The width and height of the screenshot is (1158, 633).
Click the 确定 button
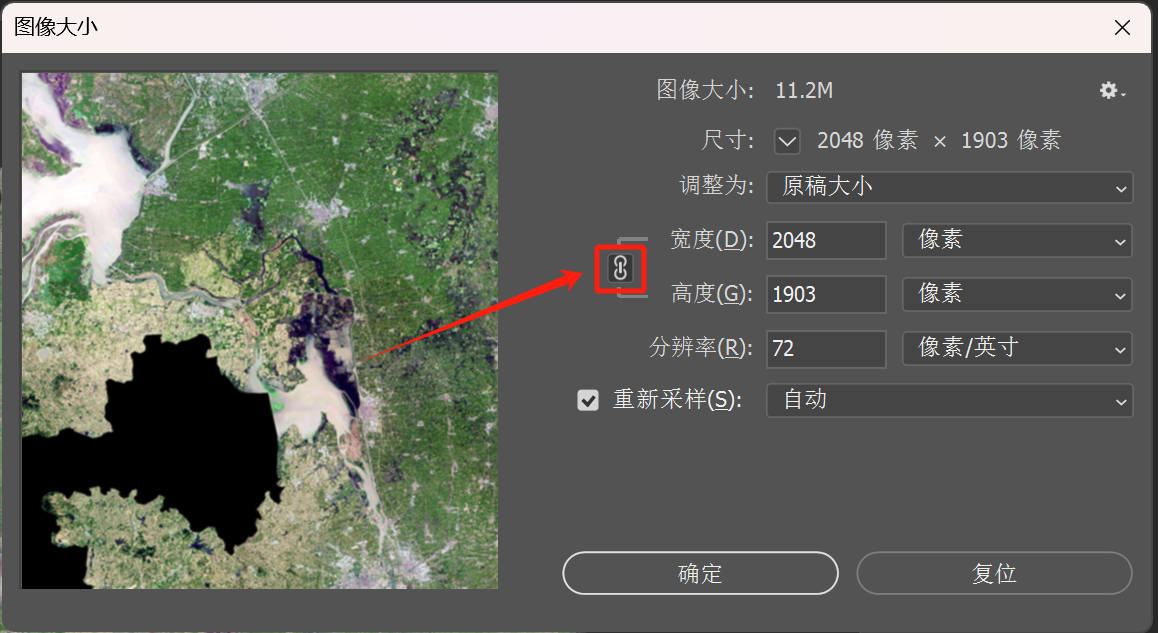pyautogui.click(x=700, y=573)
